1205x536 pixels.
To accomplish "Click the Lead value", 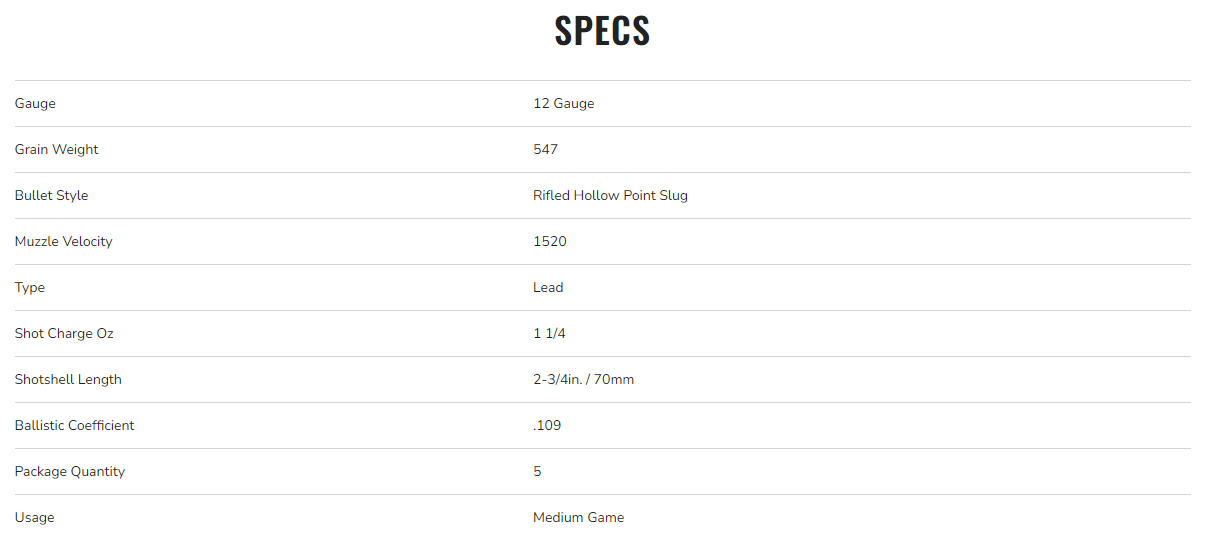I will pos(548,288).
